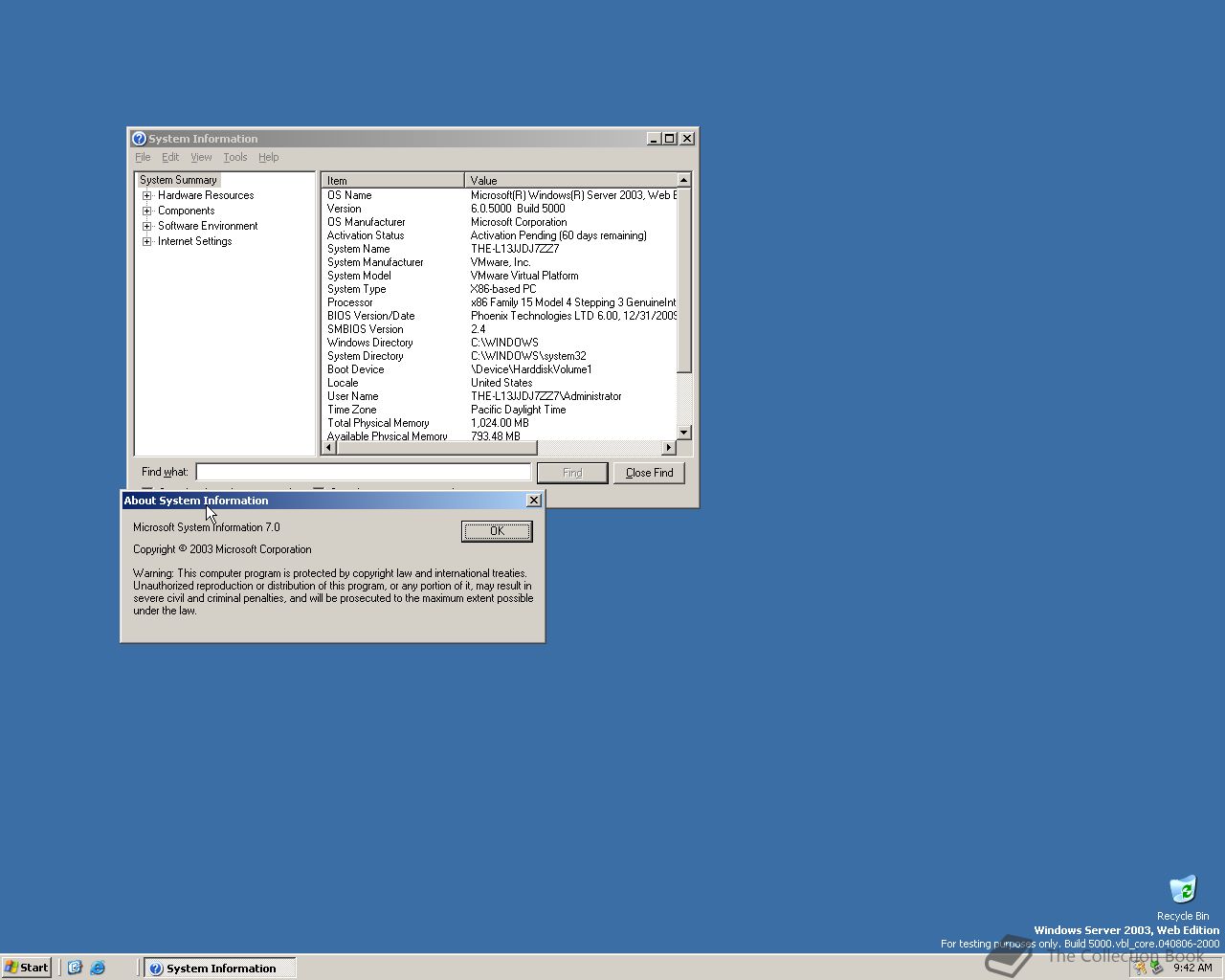Screen dimensions: 1225x980
Task: Click the green tray icon beside the clock
Action: click(1156, 968)
